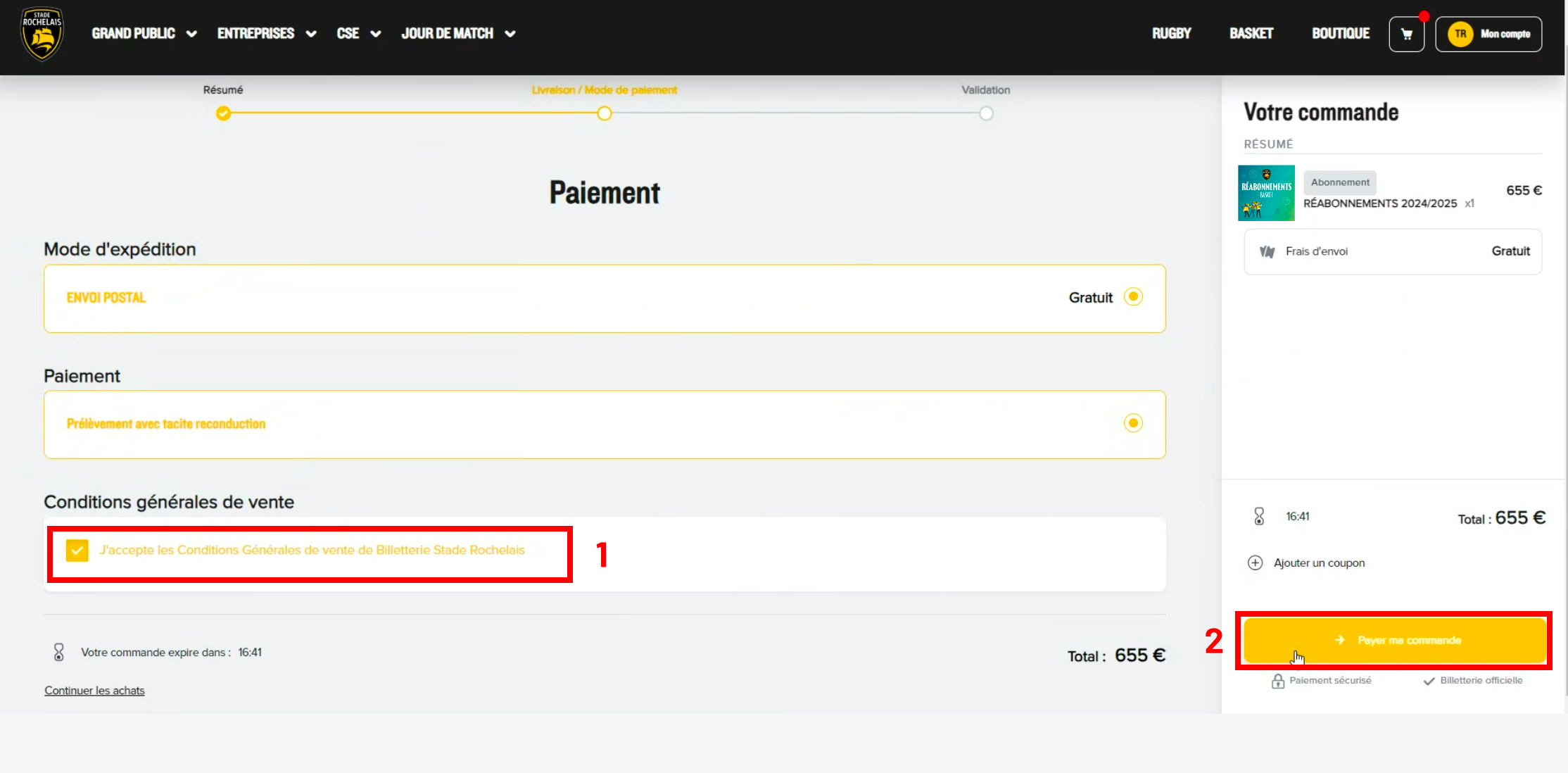The height and width of the screenshot is (773, 1568).
Task: Select the ENVOI POSTAL label
Action: point(106,298)
